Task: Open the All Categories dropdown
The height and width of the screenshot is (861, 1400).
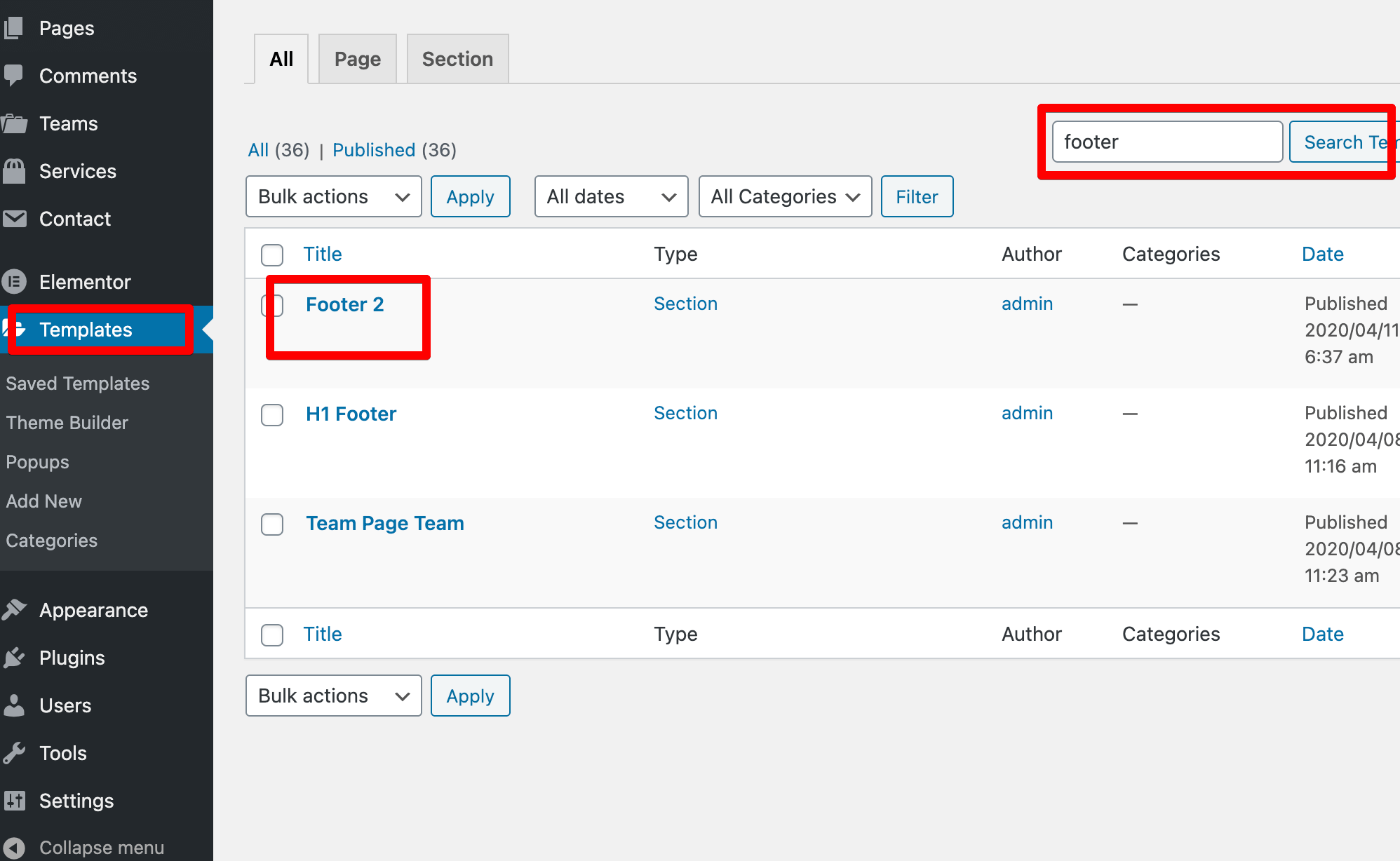Action: (x=785, y=196)
